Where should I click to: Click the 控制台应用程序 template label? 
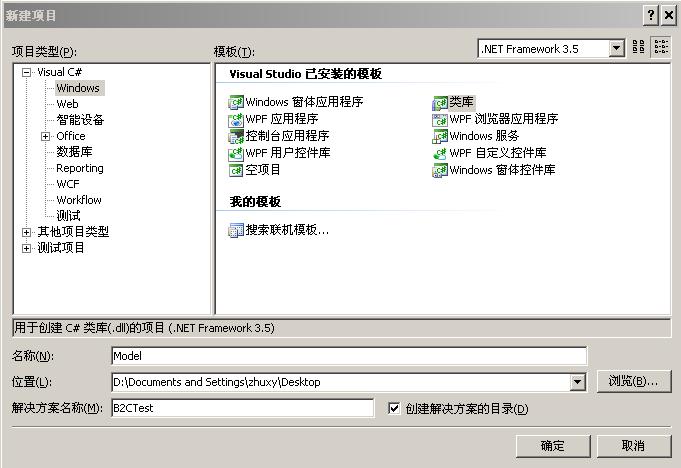[288, 136]
